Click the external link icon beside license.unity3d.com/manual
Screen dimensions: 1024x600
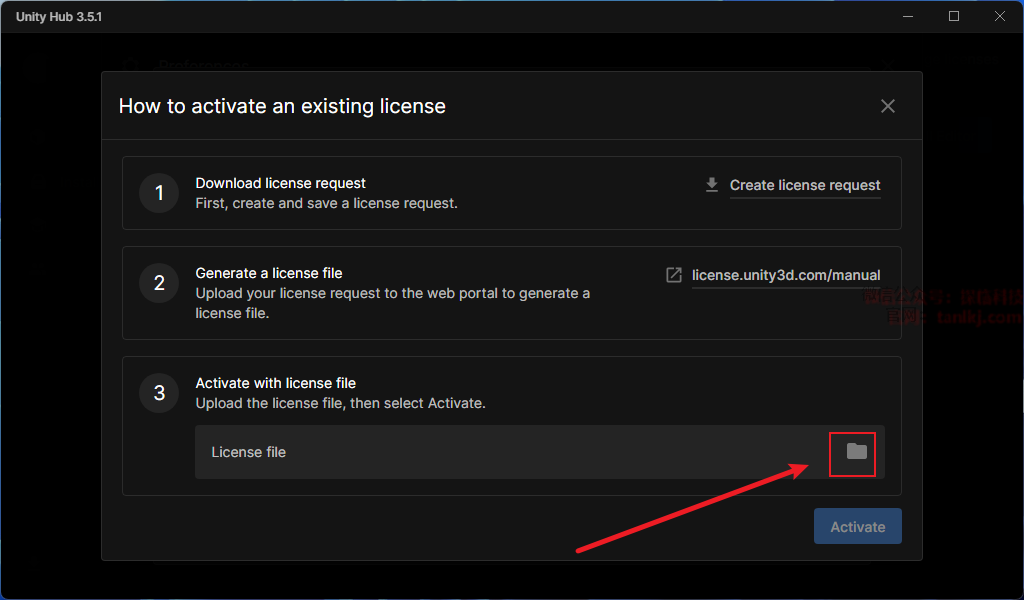pos(673,275)
